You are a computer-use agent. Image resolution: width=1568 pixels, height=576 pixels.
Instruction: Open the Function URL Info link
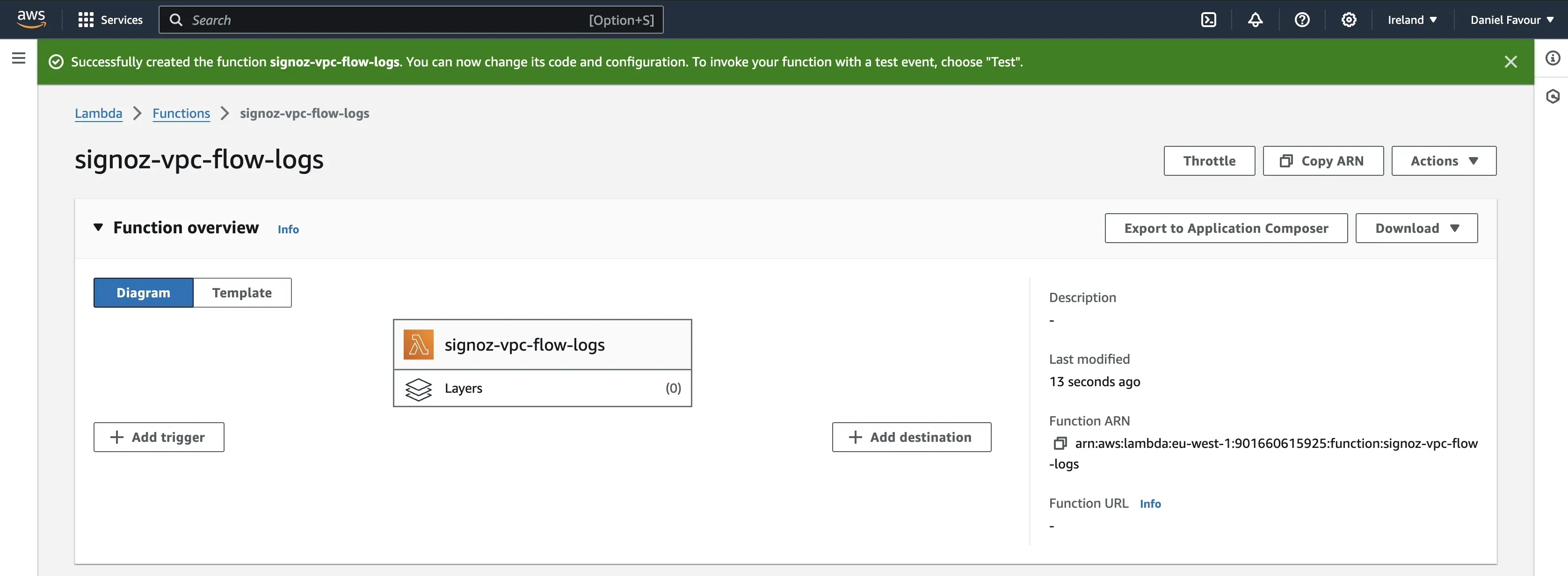click(1150, 504)
